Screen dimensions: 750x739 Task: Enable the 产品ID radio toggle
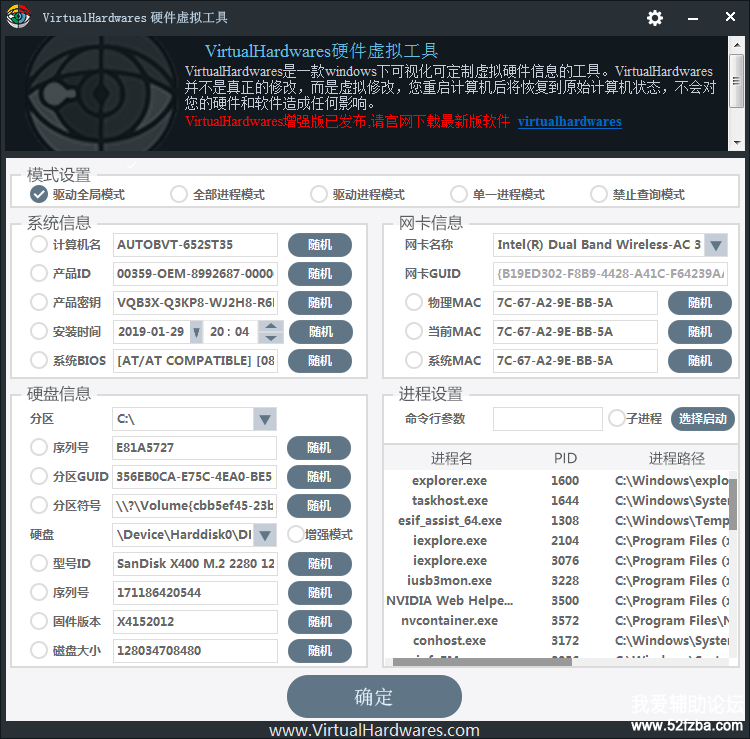tap(39, 273)
